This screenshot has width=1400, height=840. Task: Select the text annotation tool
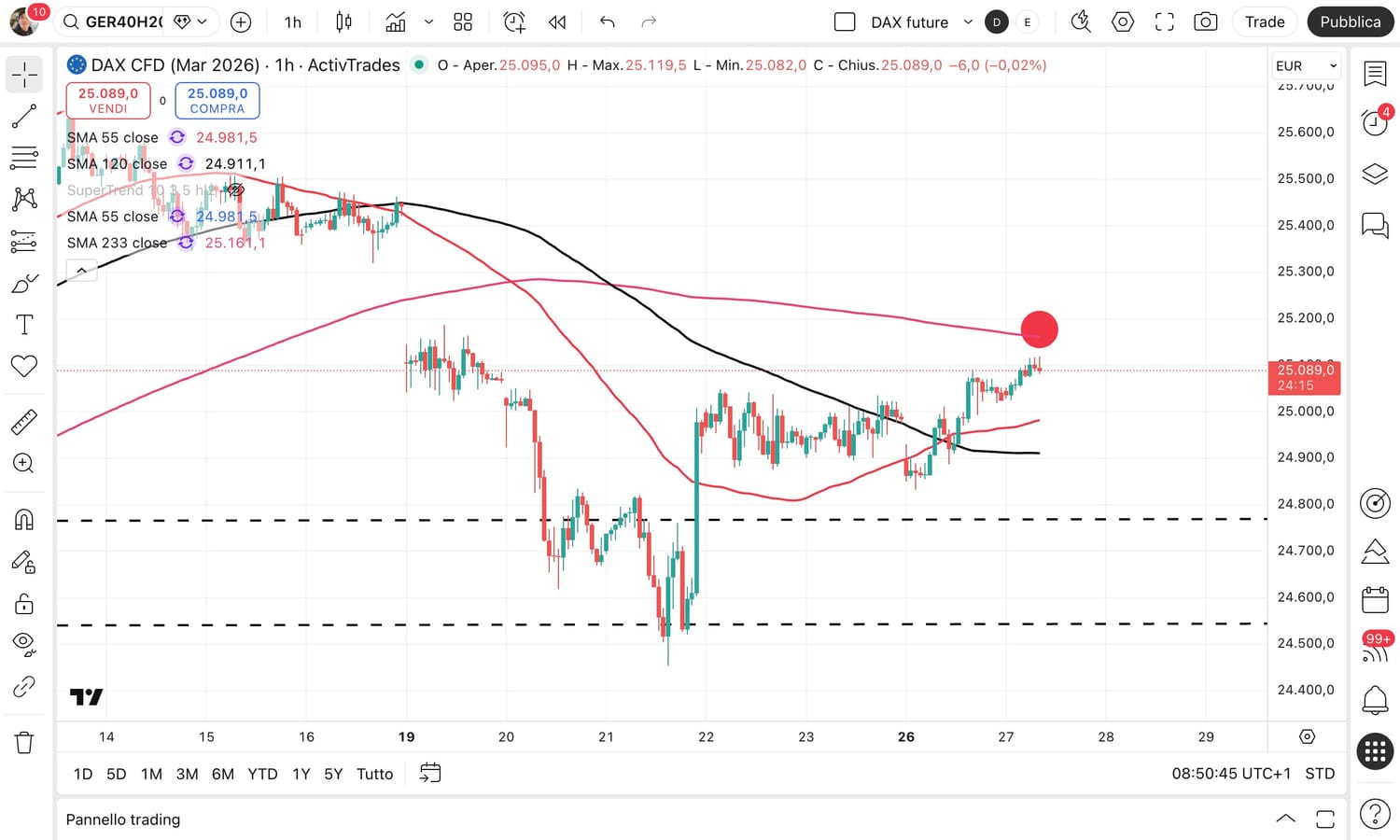pos(24,325)
